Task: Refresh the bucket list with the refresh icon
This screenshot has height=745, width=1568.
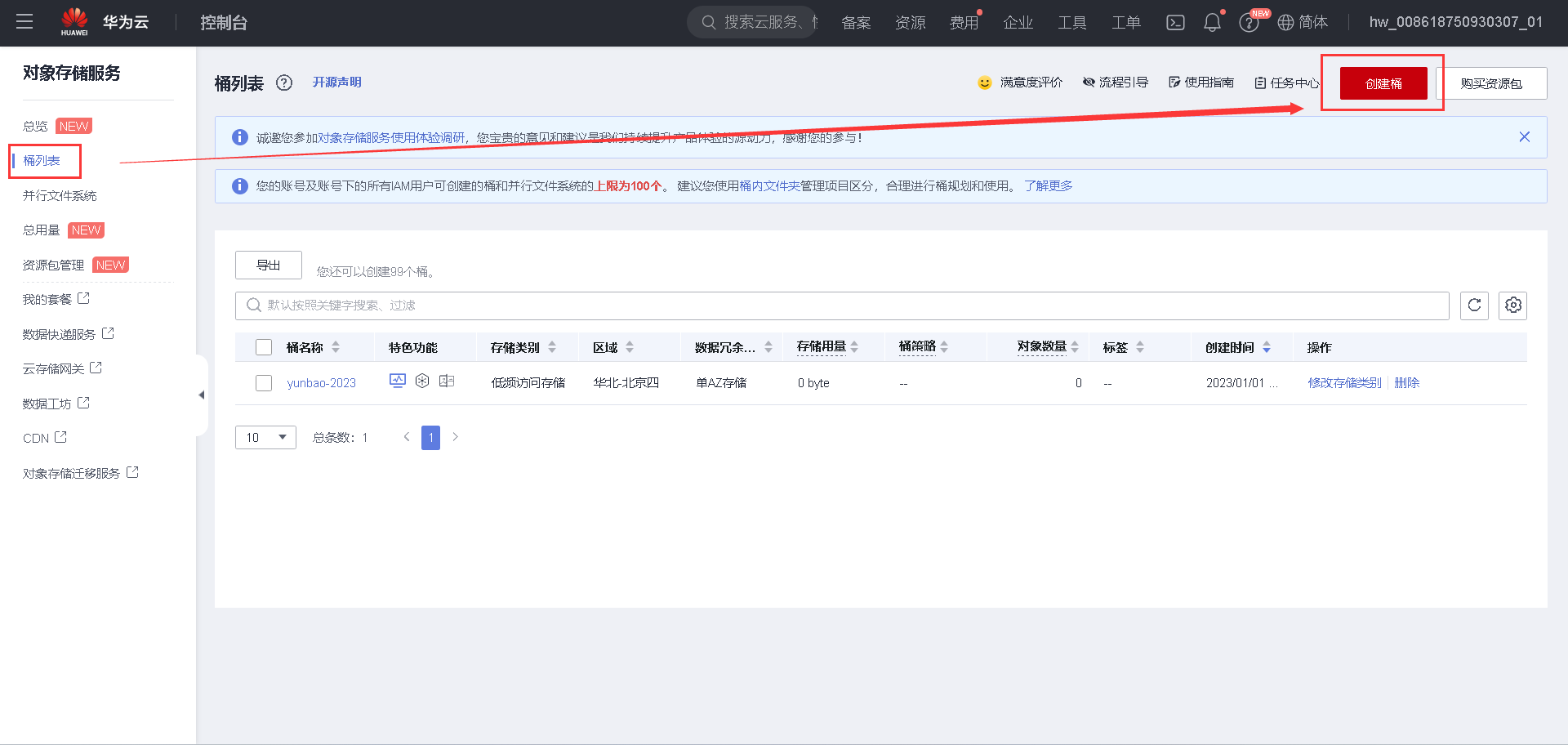Action: pos(1474,305)
